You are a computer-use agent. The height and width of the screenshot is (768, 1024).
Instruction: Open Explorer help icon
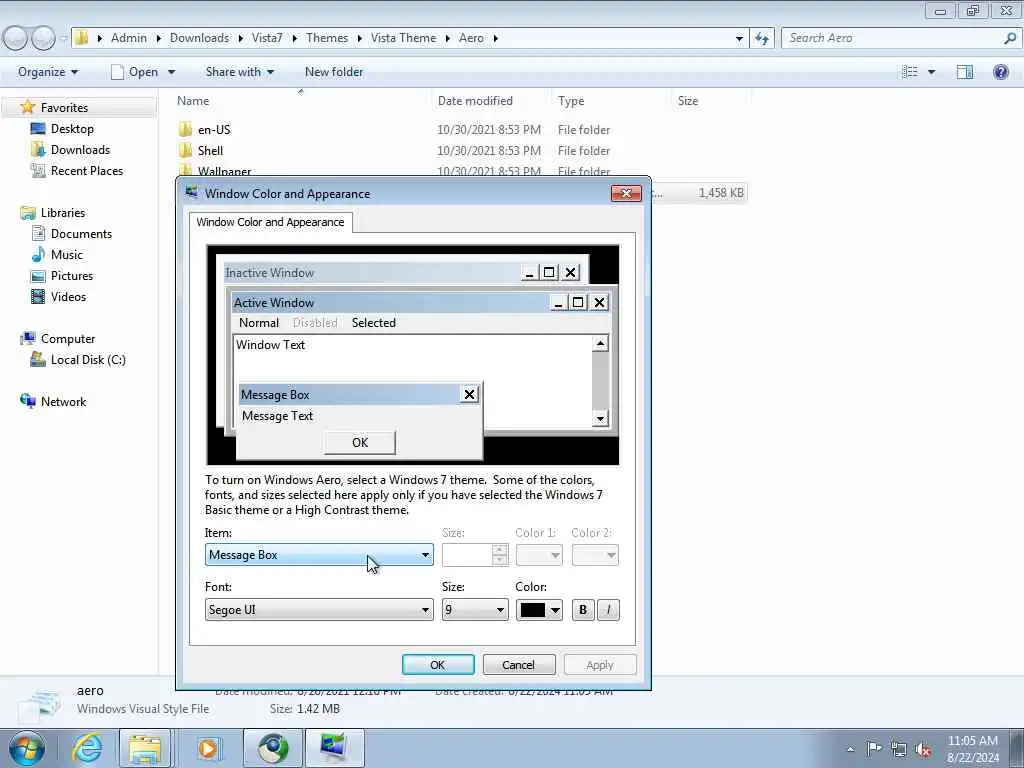(x=1000, y=72)
